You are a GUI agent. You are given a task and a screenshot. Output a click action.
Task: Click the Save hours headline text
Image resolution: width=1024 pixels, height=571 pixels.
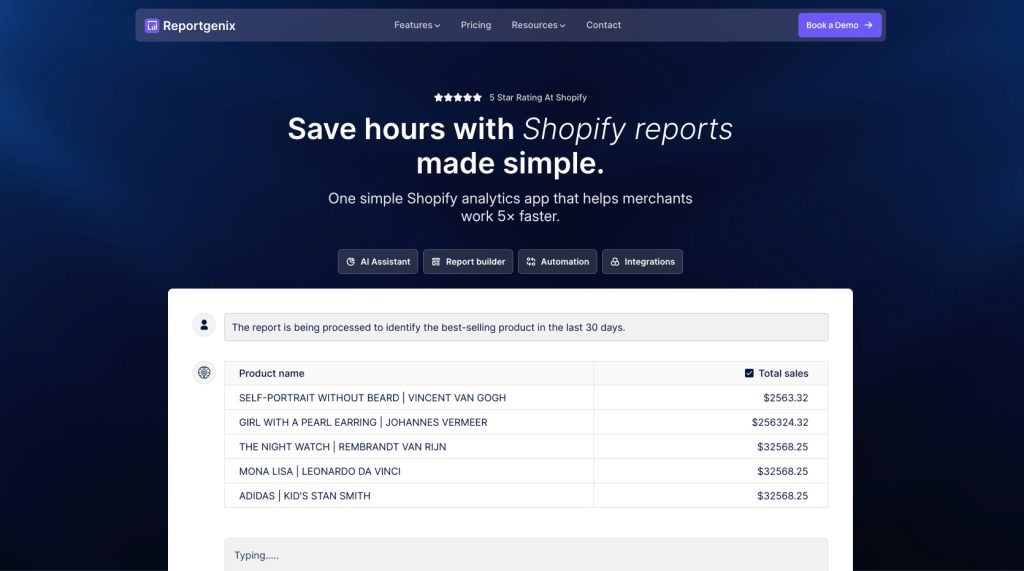pos(510,146)
